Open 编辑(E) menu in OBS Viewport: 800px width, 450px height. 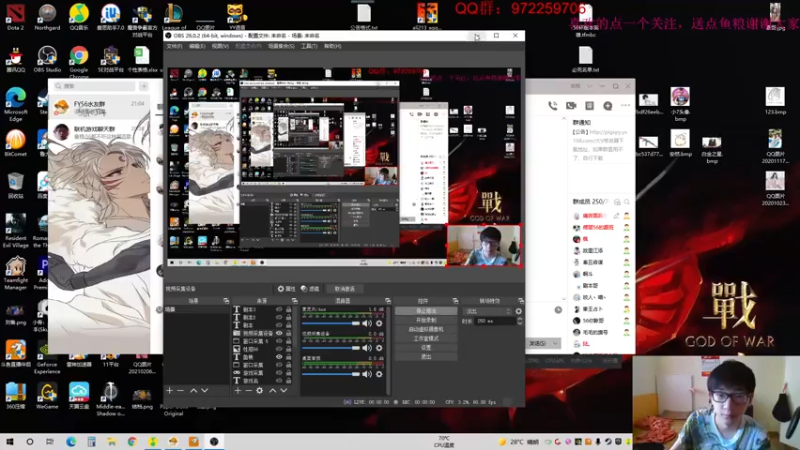coord(197,46)
